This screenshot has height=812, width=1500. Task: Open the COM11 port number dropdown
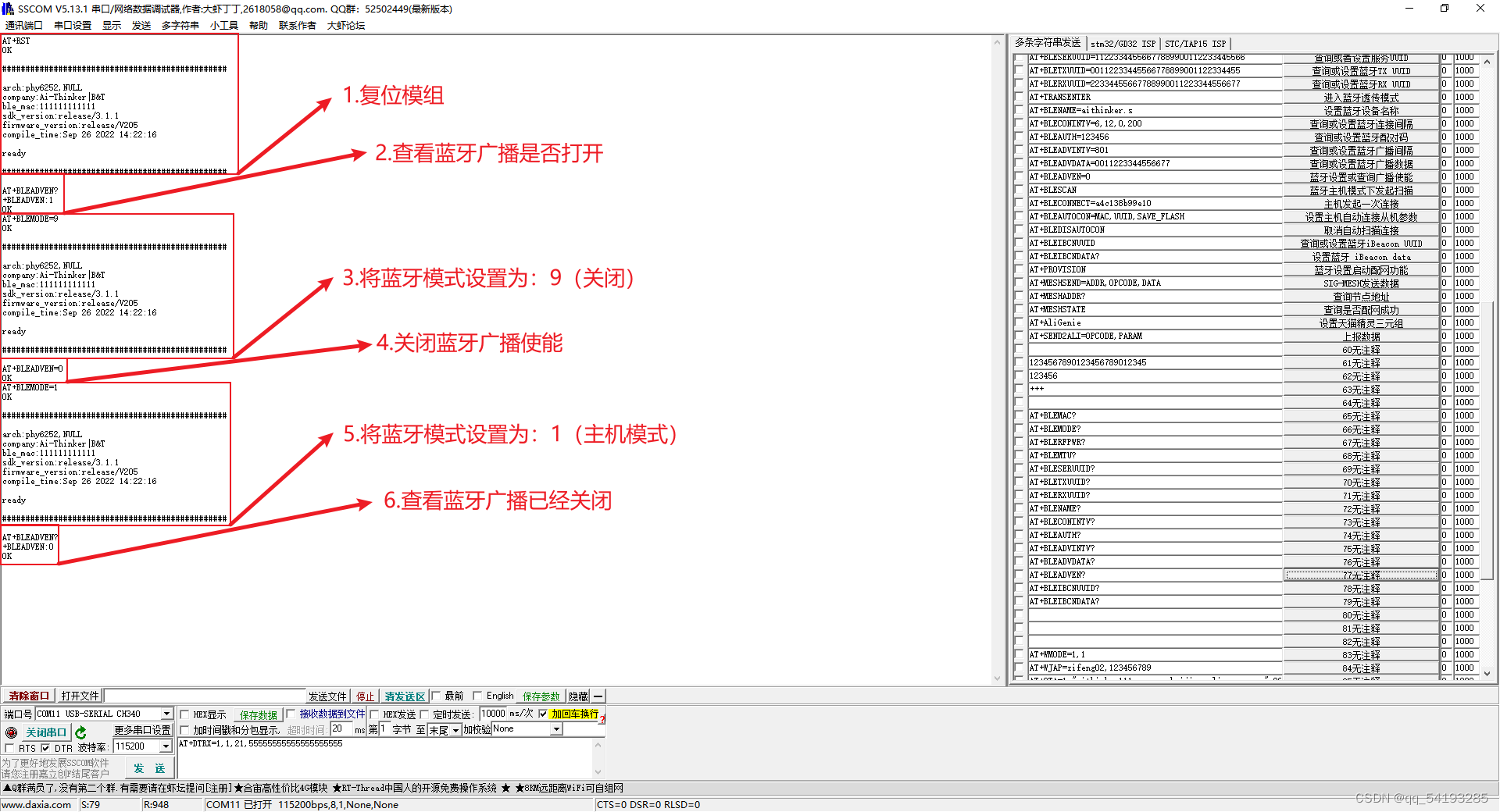click(166, 714)
